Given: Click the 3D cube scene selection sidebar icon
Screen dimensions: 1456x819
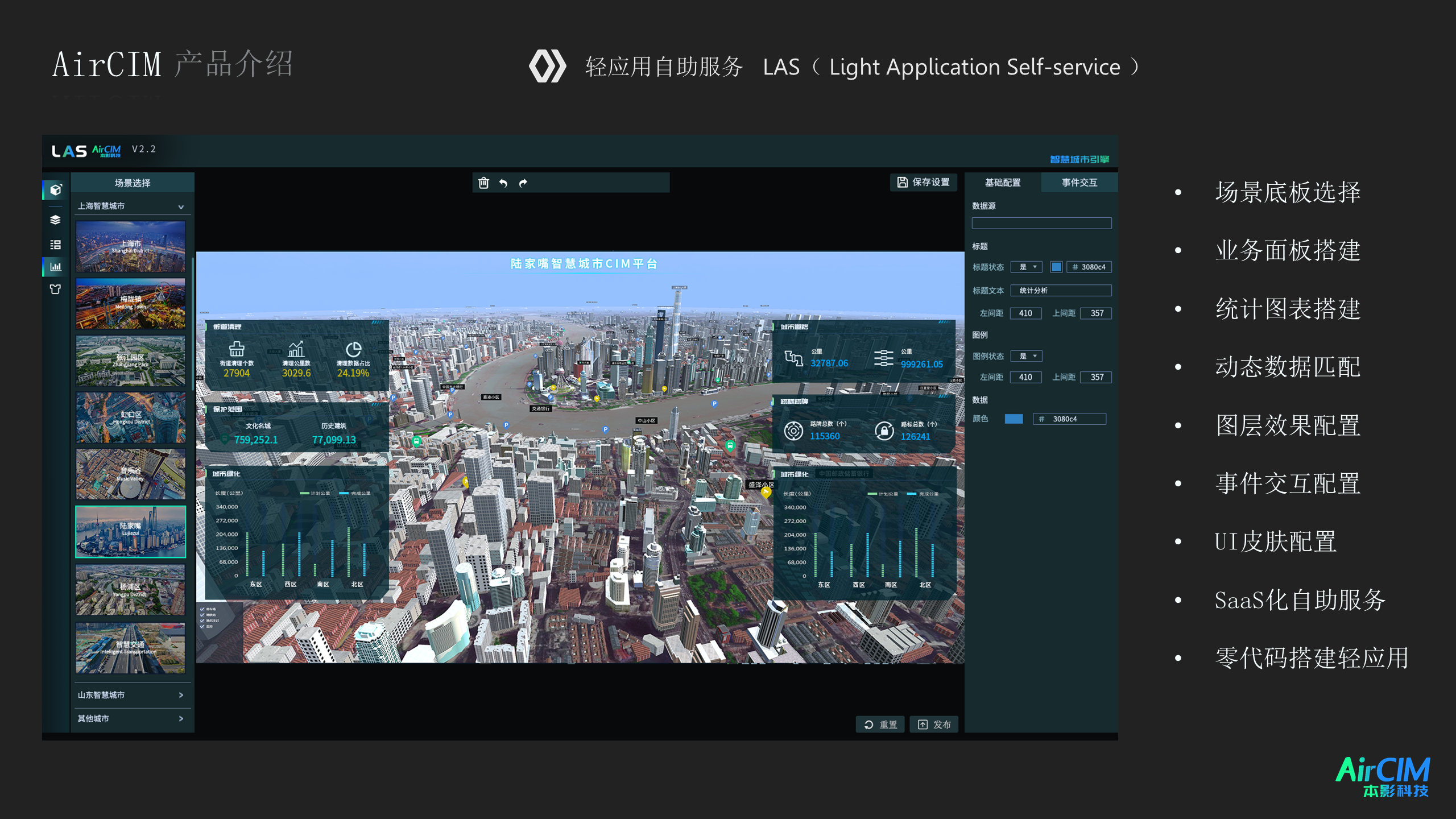Looking at the screenshot, I should (x=56, y=190).
